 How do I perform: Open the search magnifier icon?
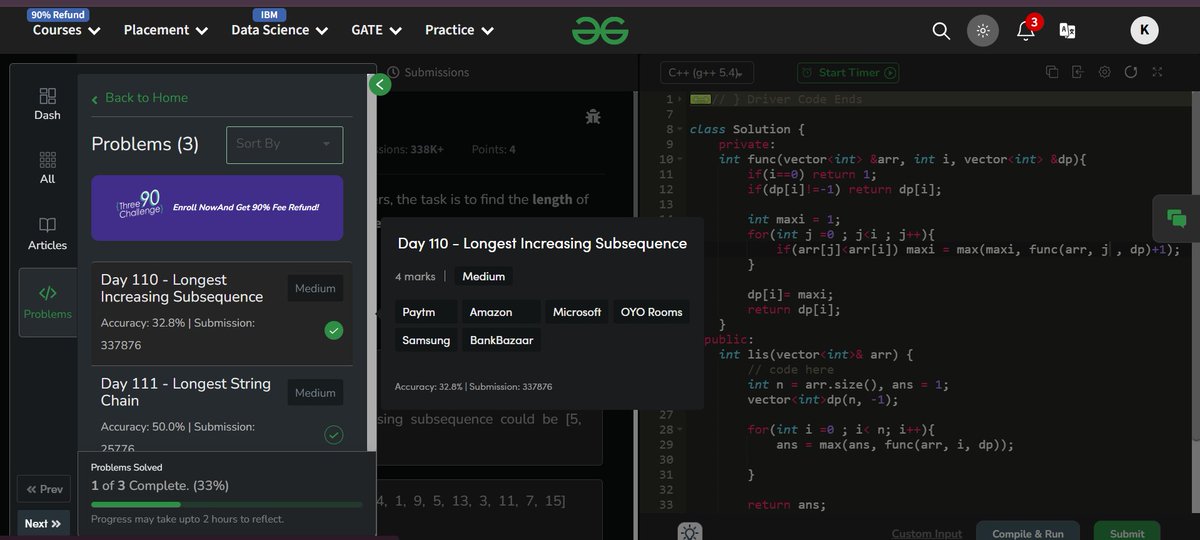(x=941, y=31)
